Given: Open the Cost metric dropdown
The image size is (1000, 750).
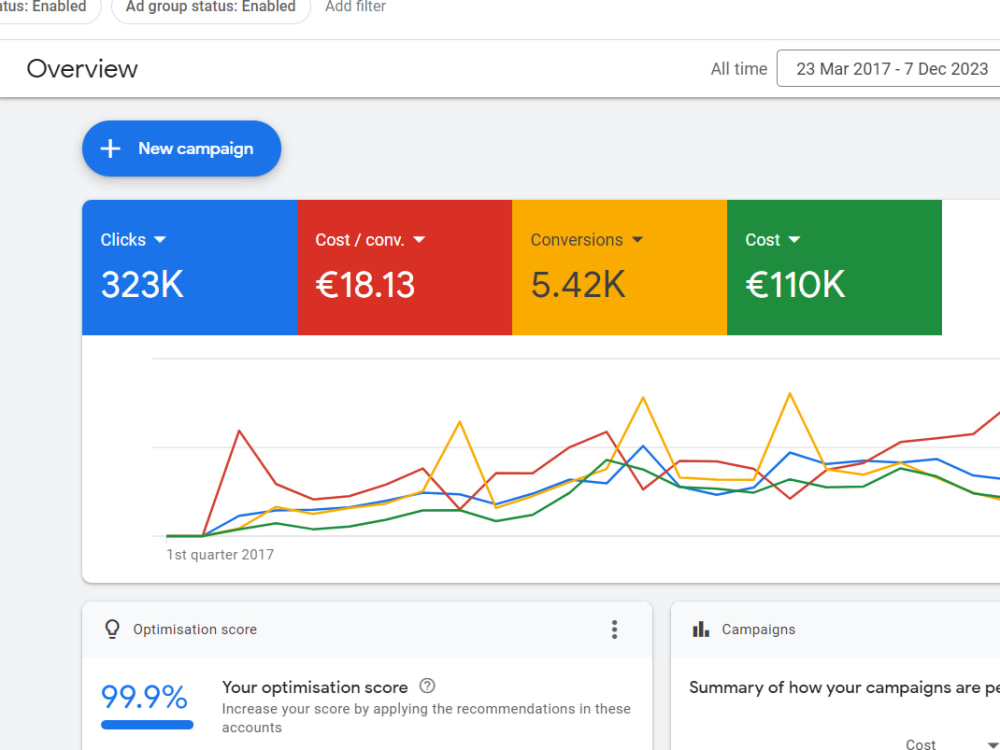Looking at the screenshot, I should point(795,239).
